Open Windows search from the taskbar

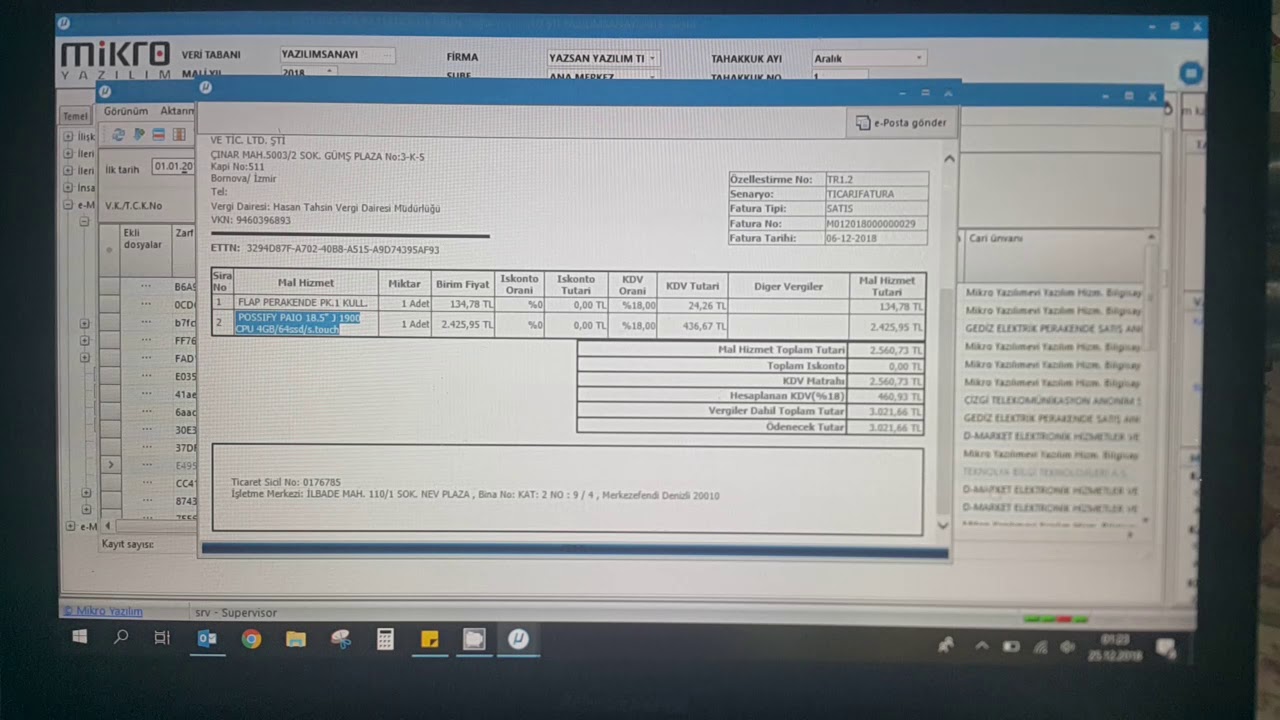121,637
